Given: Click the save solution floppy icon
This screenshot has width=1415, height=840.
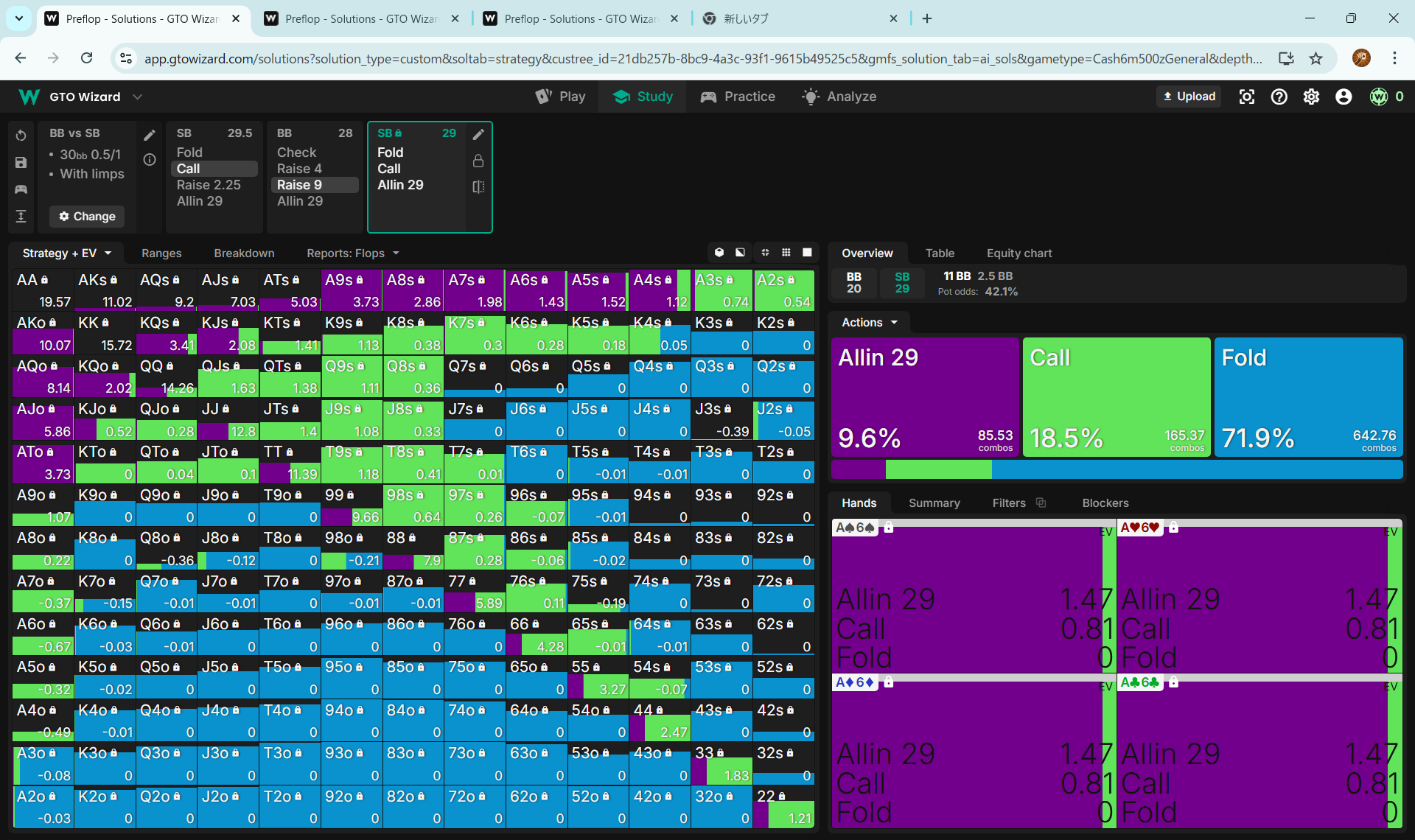Looking at the screenshot, I should [x=21, y=163].
